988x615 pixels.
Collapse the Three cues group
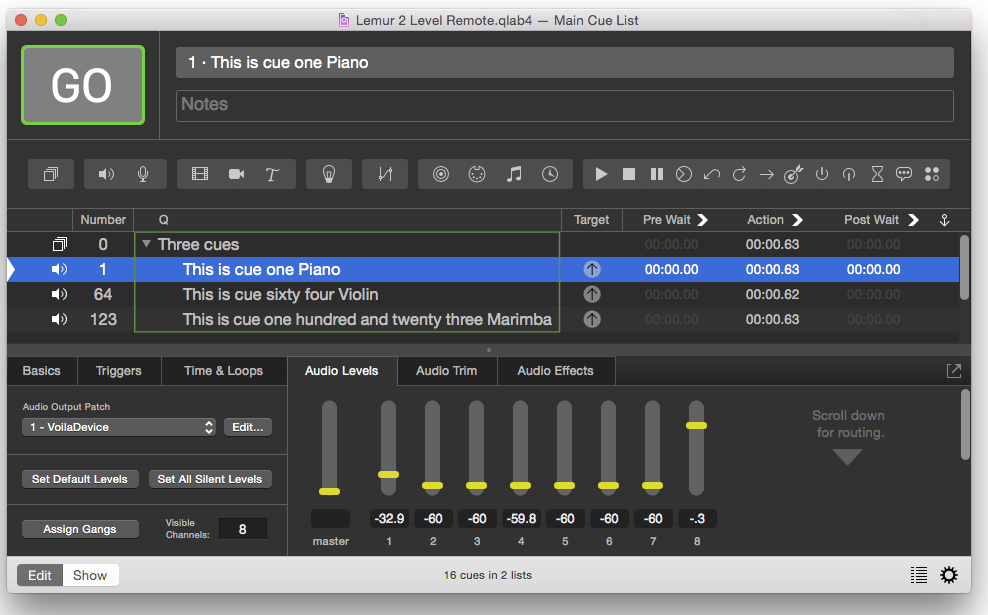147,244
